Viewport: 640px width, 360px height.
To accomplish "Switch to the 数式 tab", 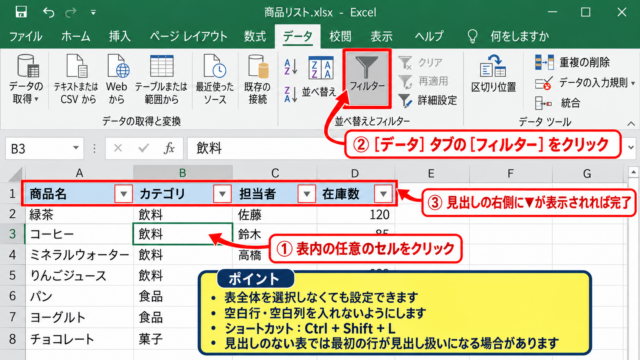I will point(255,36).
